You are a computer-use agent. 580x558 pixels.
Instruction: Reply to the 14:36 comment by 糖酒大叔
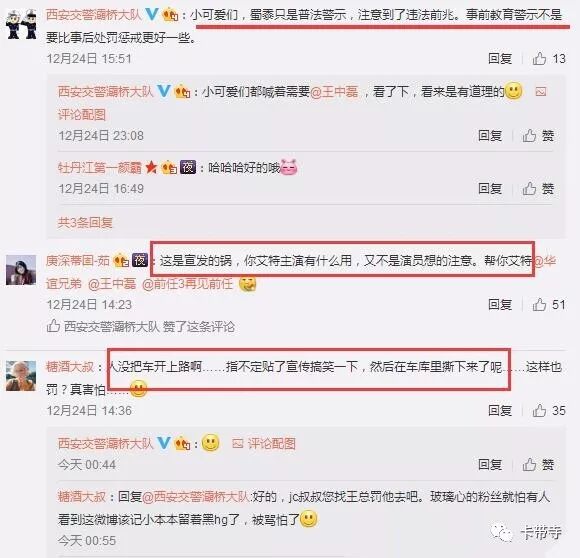500,410
